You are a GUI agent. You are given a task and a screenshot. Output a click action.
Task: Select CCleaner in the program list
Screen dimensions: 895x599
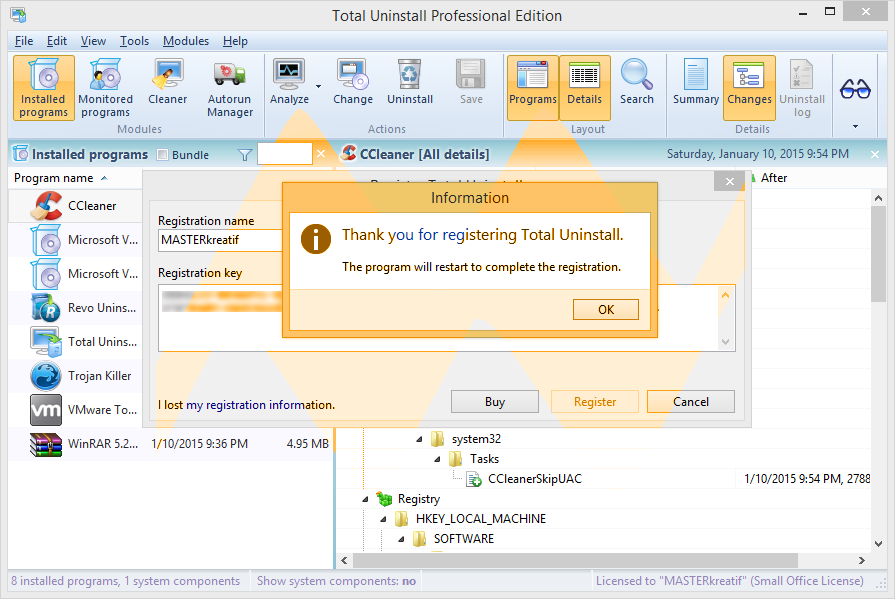tap(75, 206)
